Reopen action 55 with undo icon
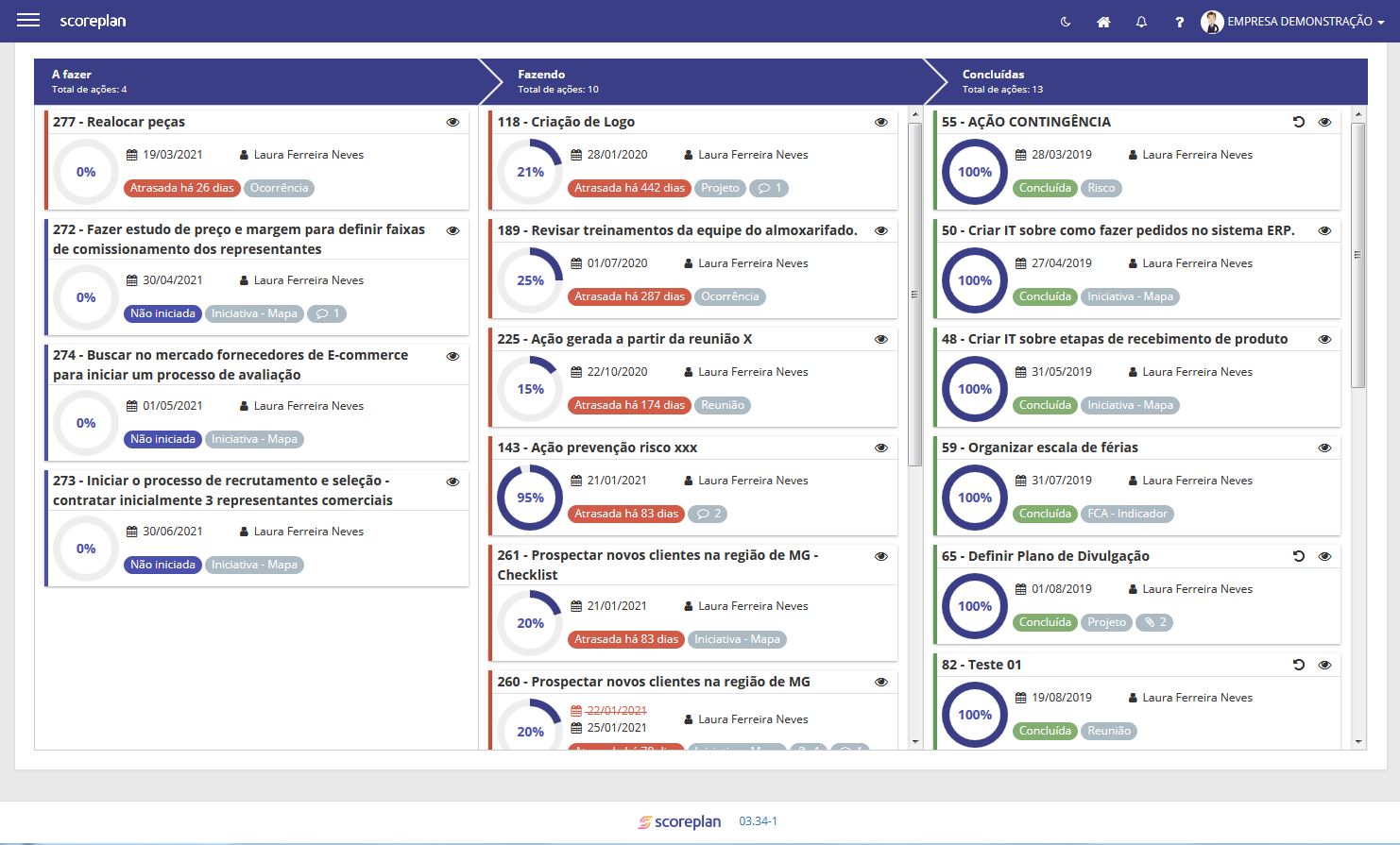Viewport: 1400px width, 845px height. pos(1299,122)
